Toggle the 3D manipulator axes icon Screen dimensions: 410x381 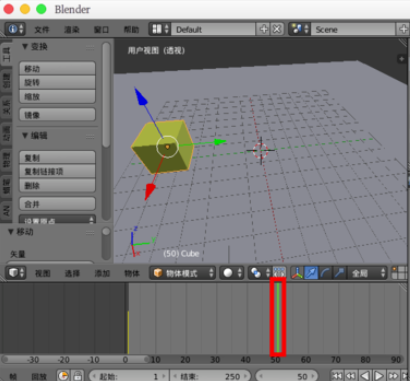(x=297, y=273)
